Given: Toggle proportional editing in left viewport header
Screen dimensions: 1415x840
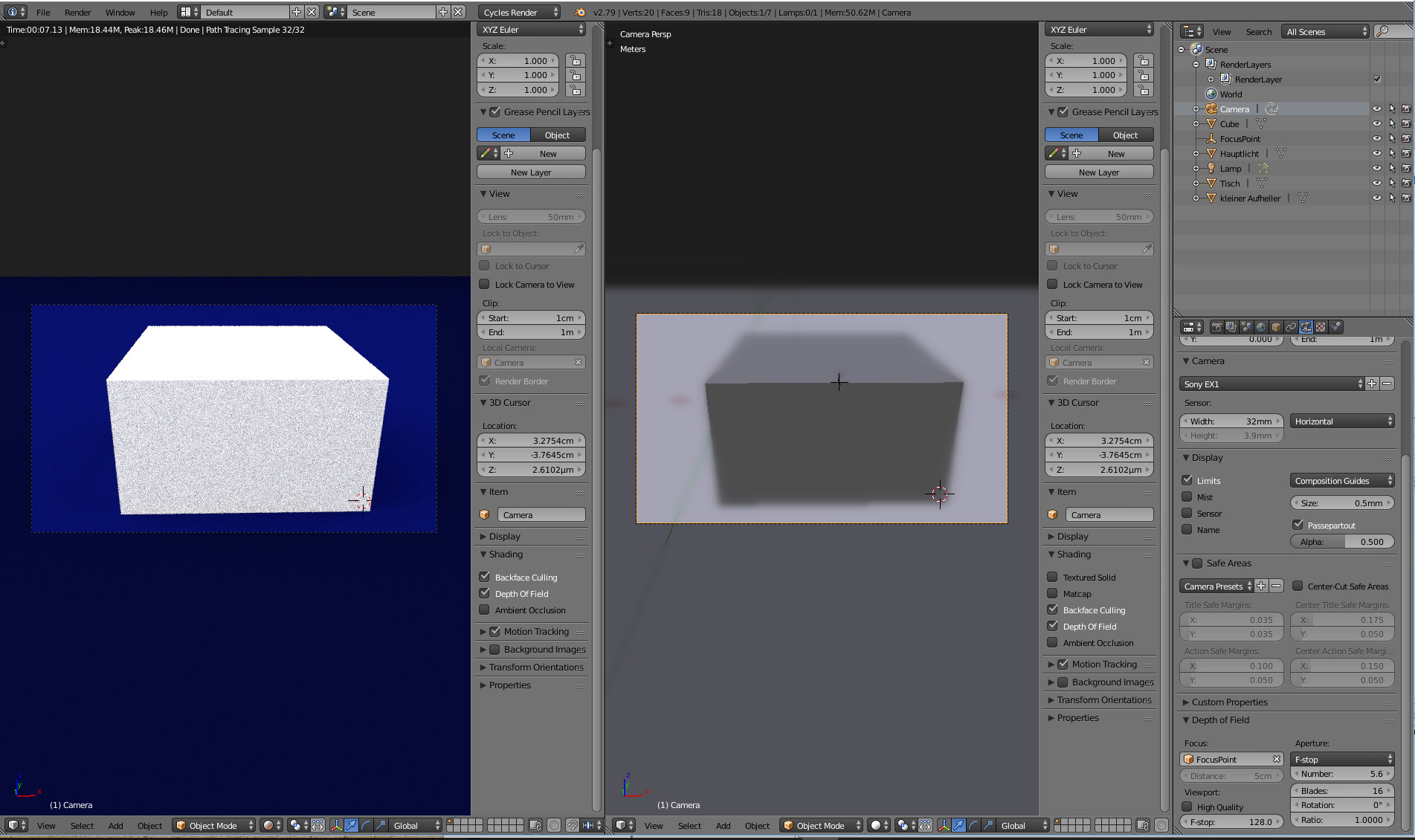Looking at the screenshot, I should 554,825.
